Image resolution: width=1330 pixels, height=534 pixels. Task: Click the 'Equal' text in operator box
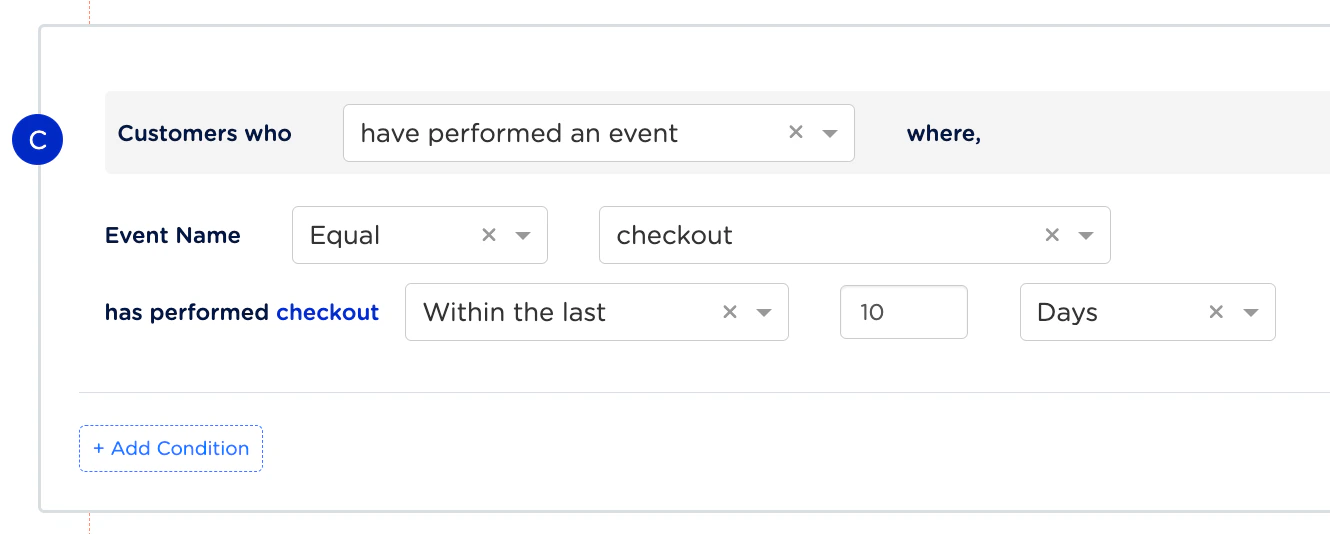(345, 235)
